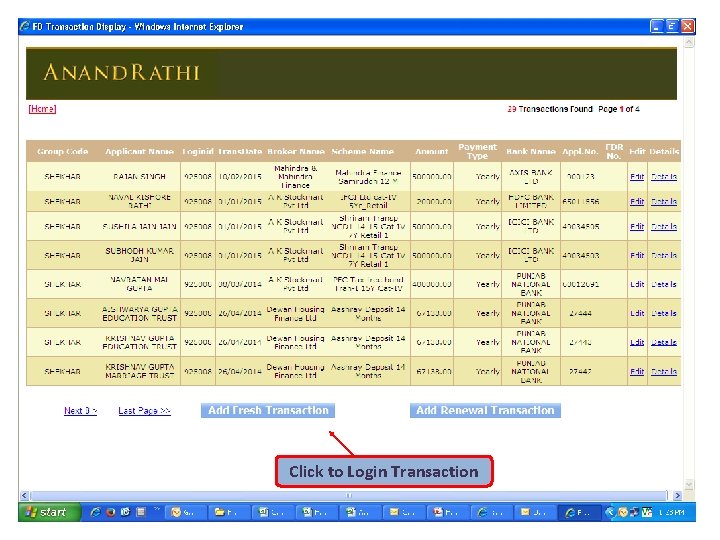Click the Loginid column header
The height and width of the screenshot is (540, 720).
(x=198, y=151)
